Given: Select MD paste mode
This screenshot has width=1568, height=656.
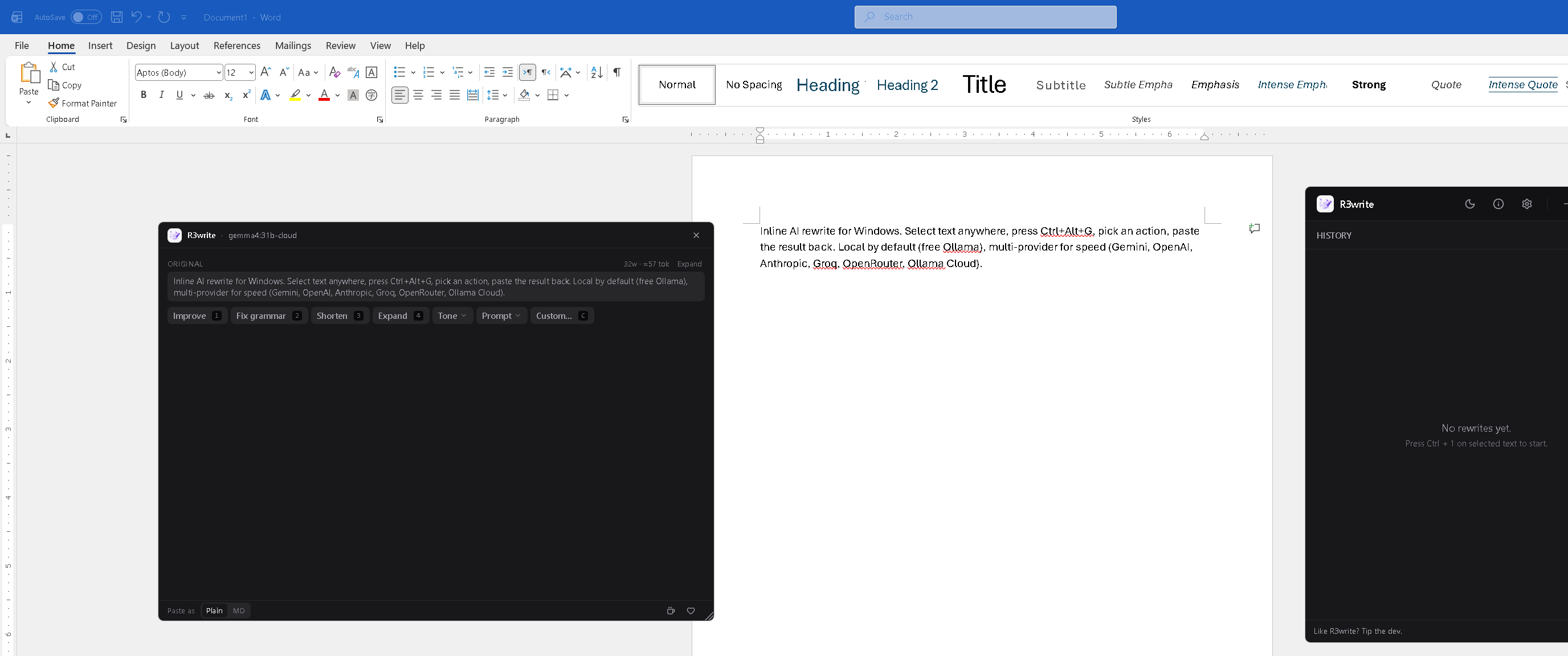Looking at the screenshot, I should pos(239,611).
